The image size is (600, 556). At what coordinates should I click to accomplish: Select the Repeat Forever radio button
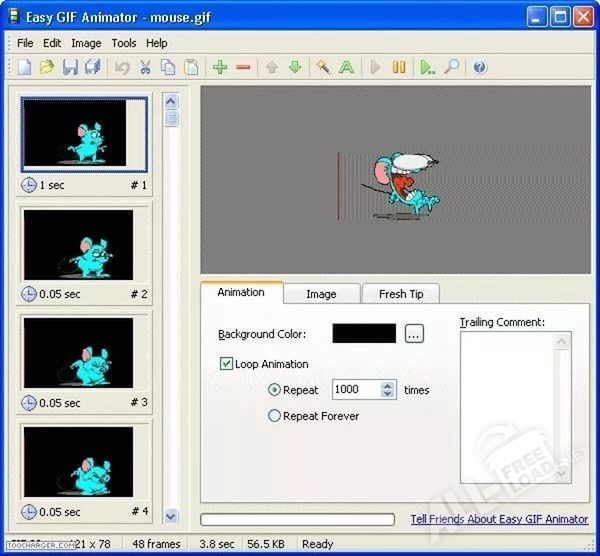275,416
